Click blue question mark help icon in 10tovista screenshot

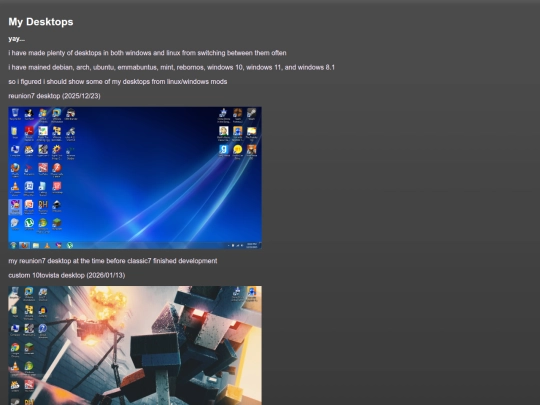point(43,330)
